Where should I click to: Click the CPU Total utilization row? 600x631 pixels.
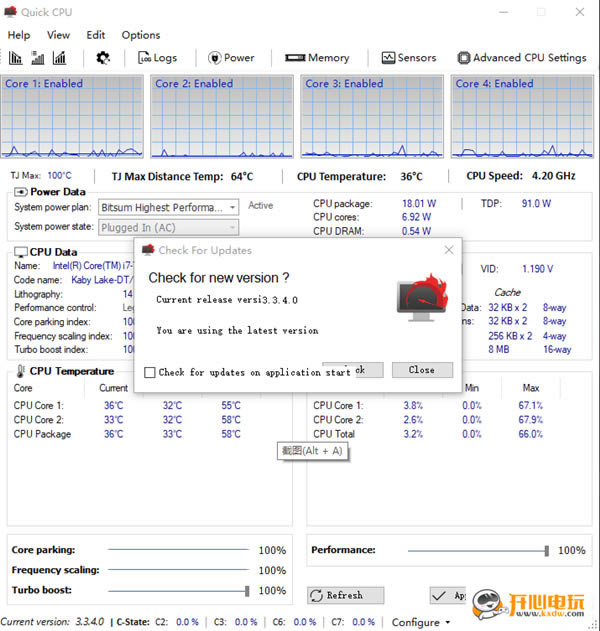[448, 434]
